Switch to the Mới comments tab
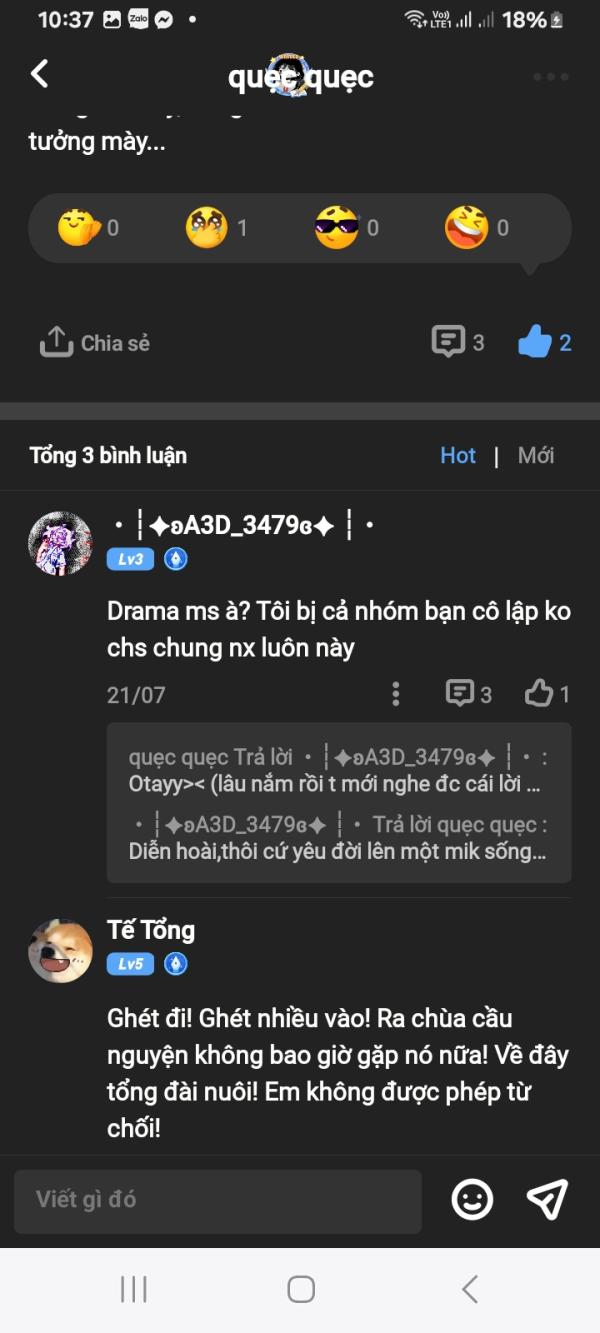This screenshot has height=1333, width=600. tap(536, 456)
